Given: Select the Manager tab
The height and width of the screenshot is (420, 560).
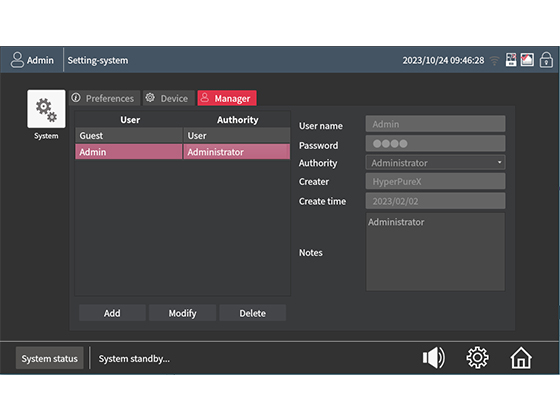Looking at the screenshot, I should coord(227,98).
